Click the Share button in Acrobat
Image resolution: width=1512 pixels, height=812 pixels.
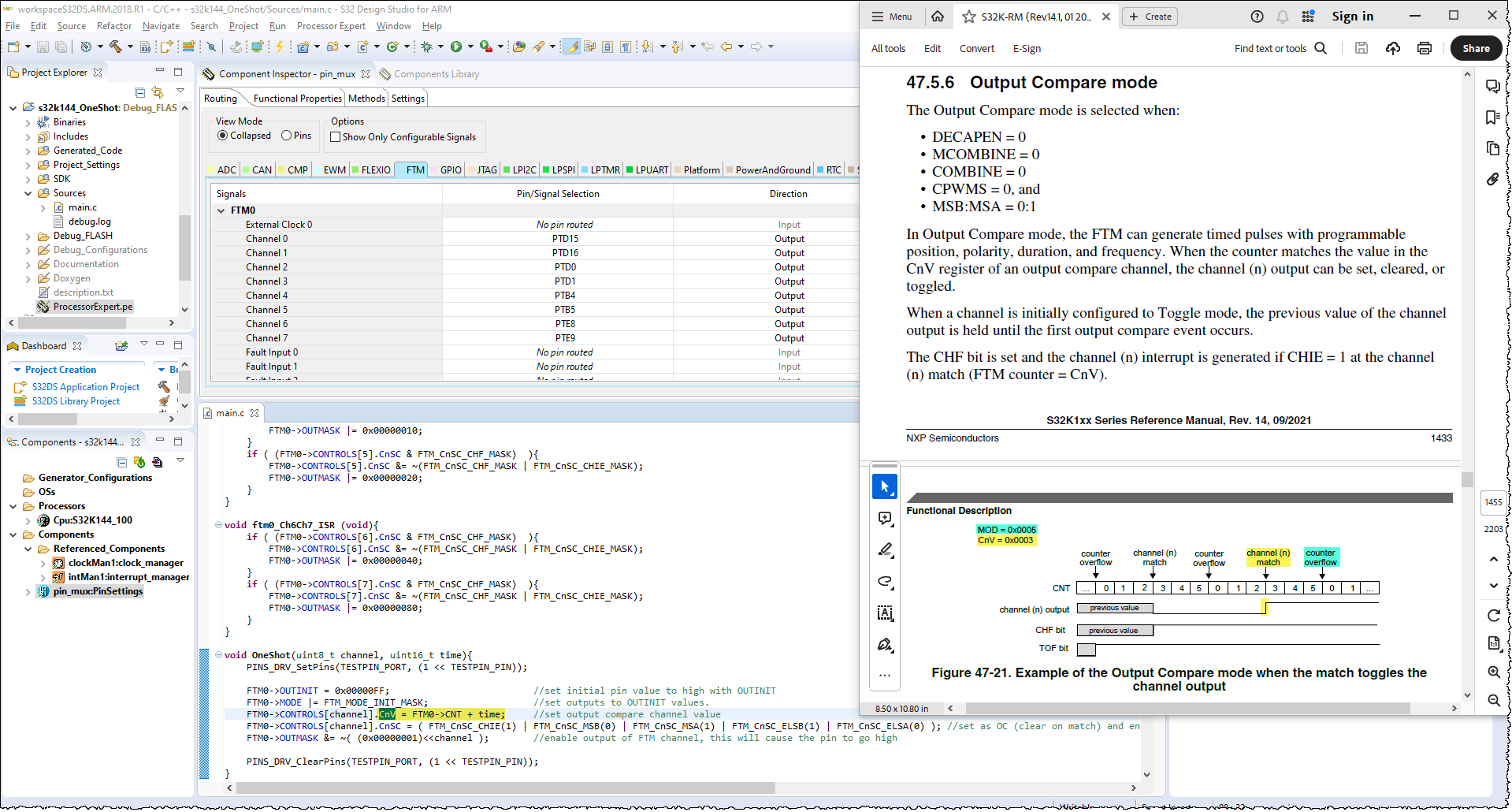tap(1475, 48)
